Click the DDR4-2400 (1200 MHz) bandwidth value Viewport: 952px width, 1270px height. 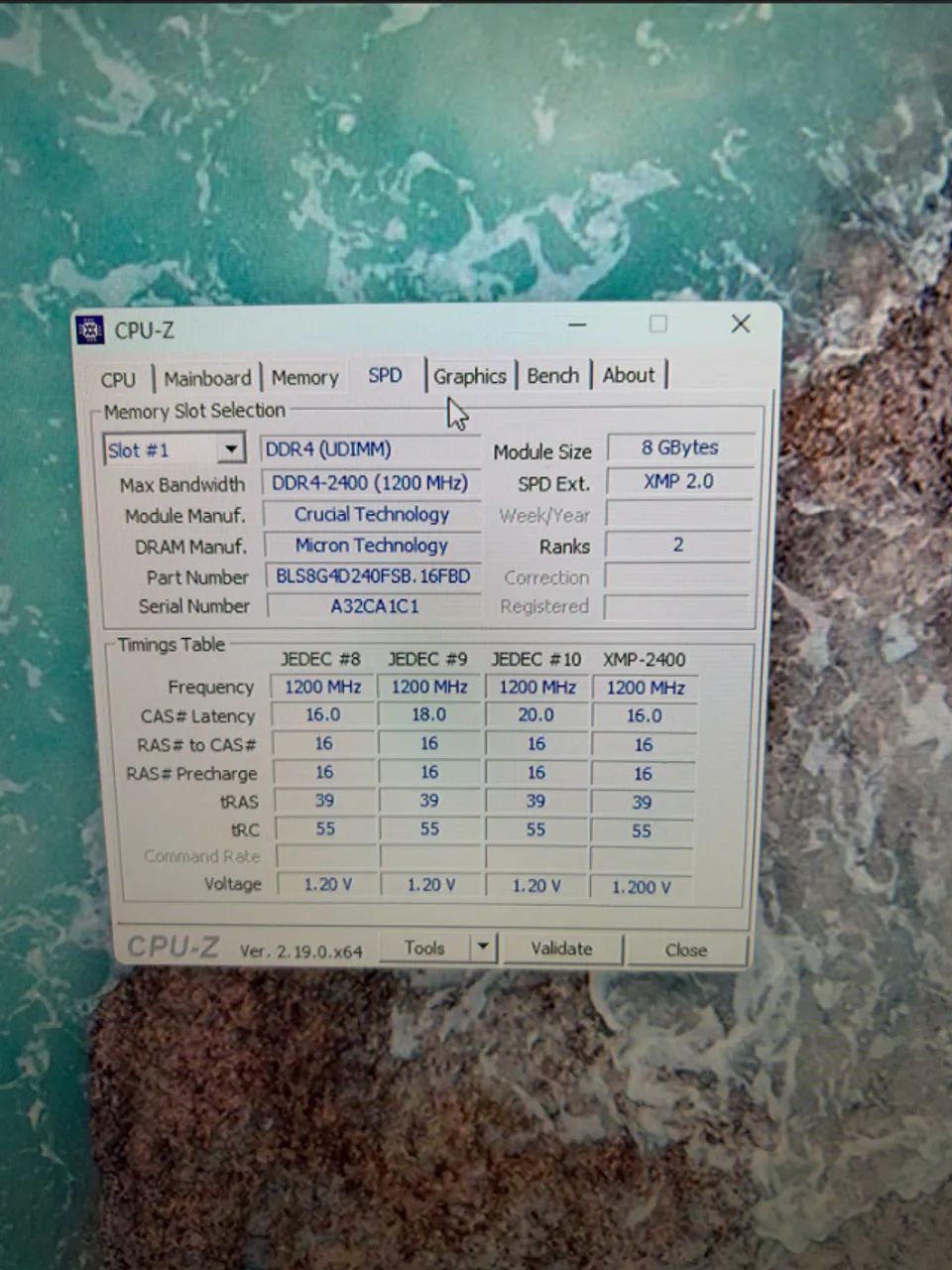click(371, 483)
